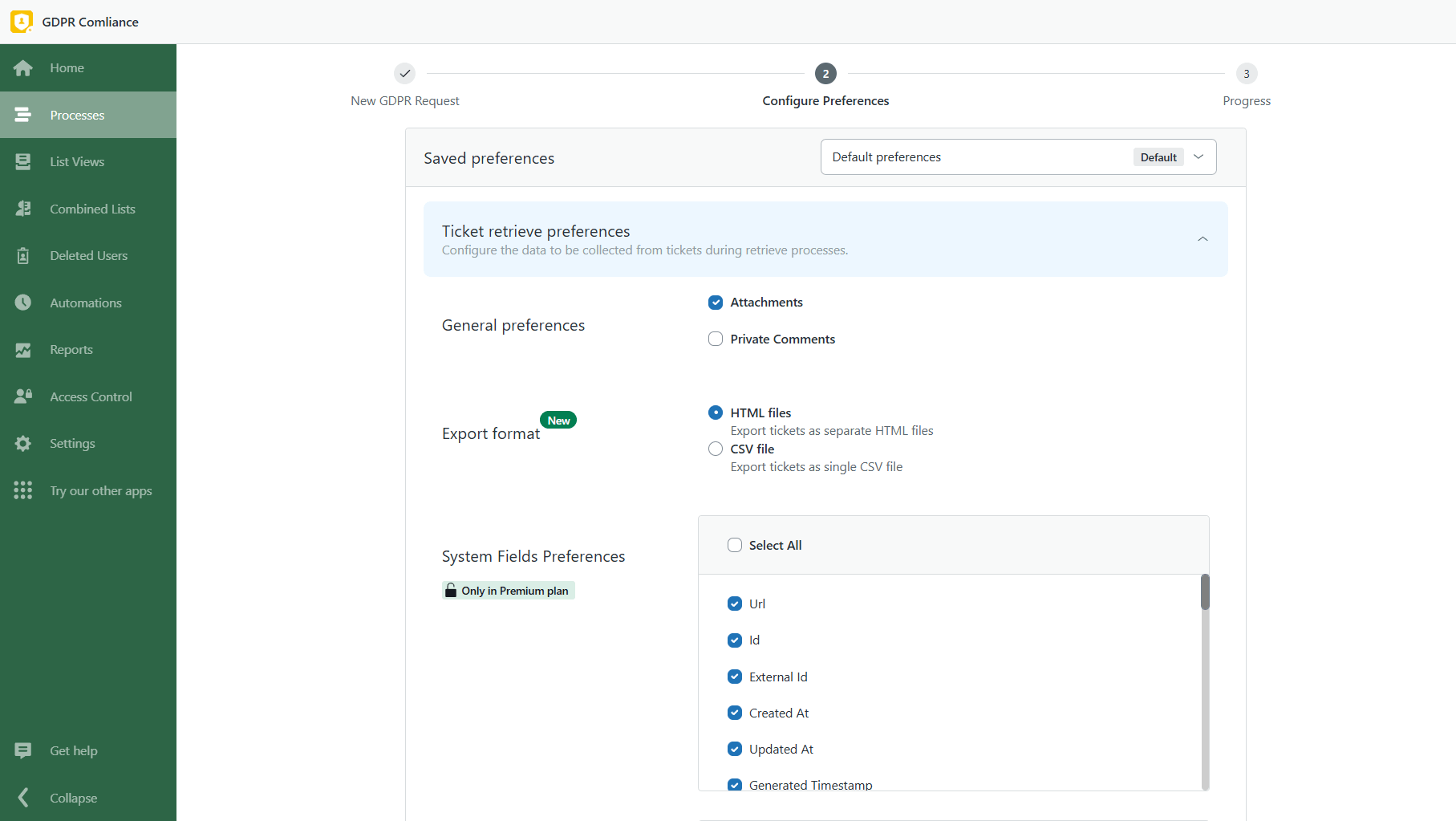
Task: Click the Progress step label
Action: pos(1247,101)
